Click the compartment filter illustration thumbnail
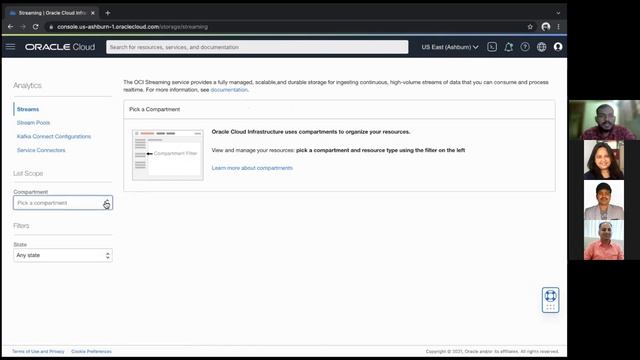Screen dimensions: 640x360 point(168,155)
